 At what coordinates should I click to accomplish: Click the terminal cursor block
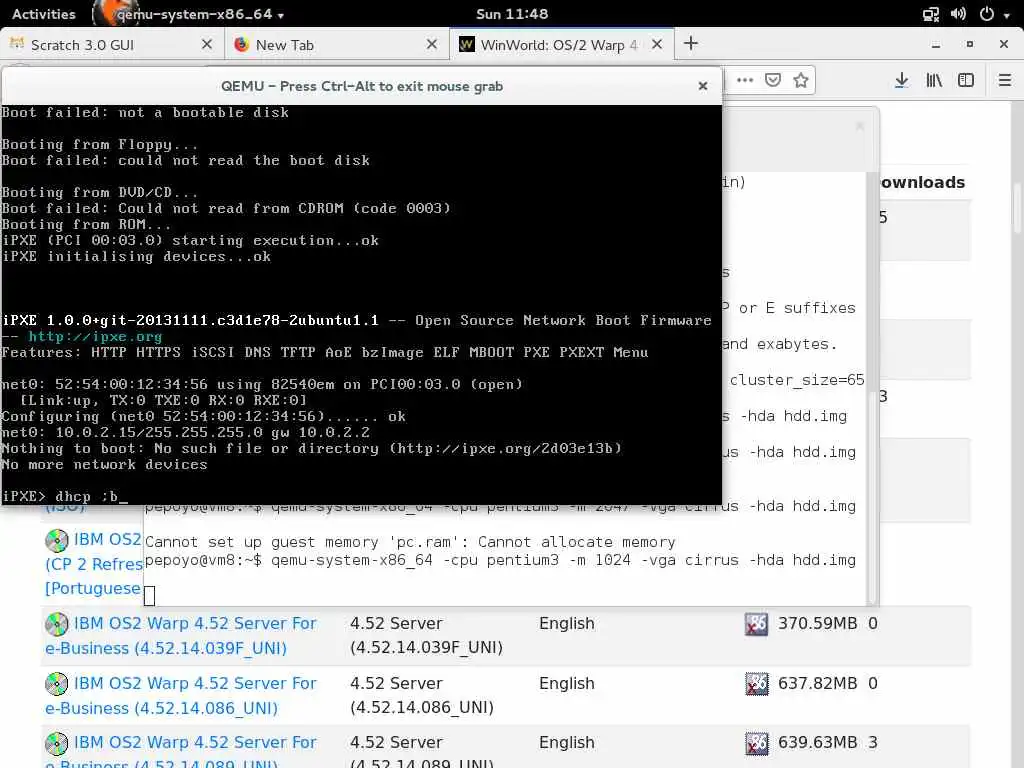coord(150,596)
